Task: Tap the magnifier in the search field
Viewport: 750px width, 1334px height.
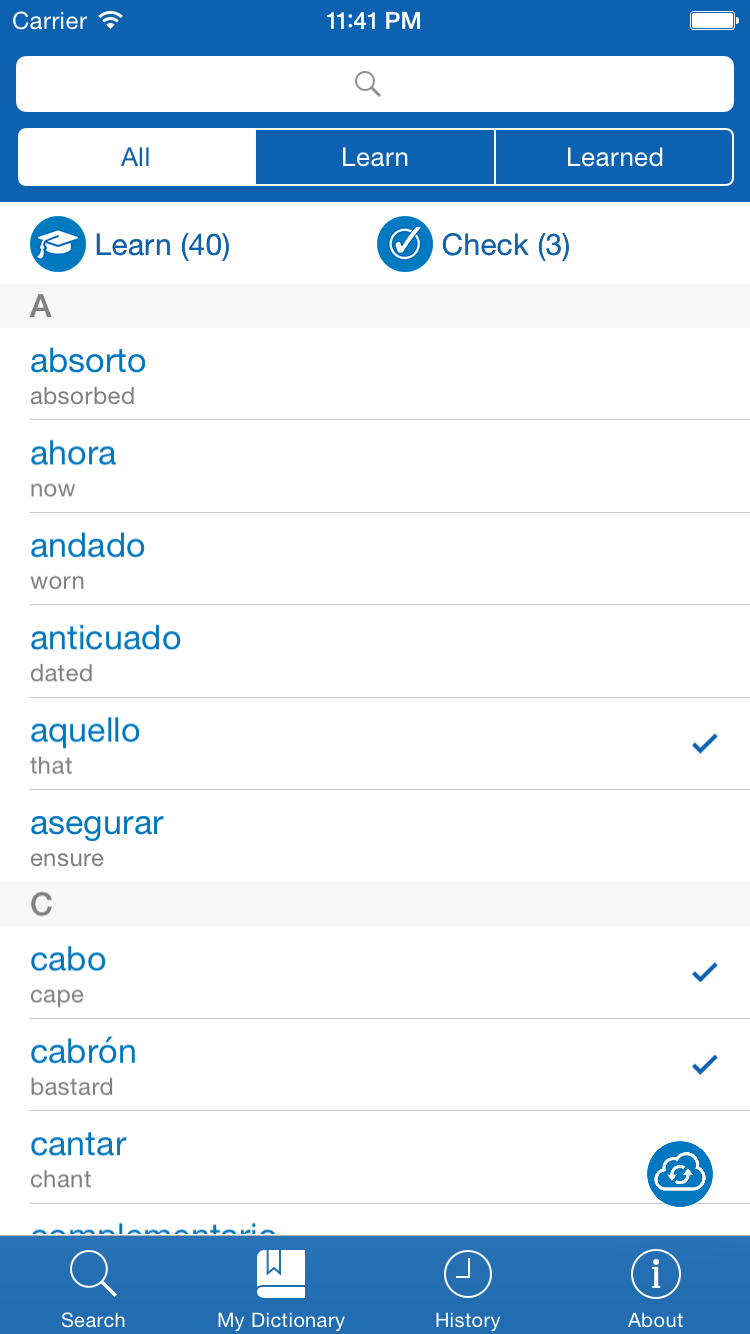Action: [x=368, y=84]
